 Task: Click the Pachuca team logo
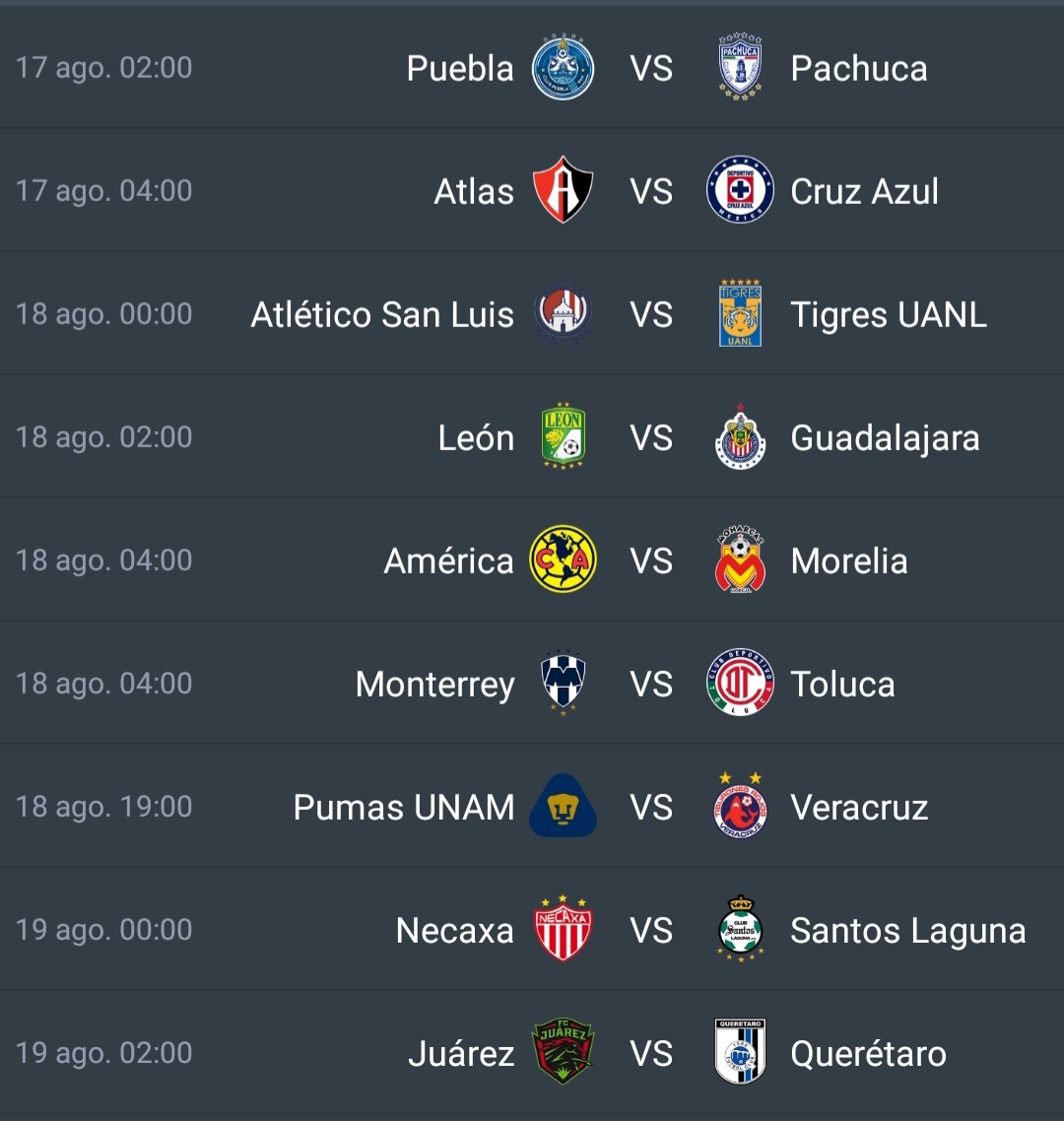click(740, 66)
